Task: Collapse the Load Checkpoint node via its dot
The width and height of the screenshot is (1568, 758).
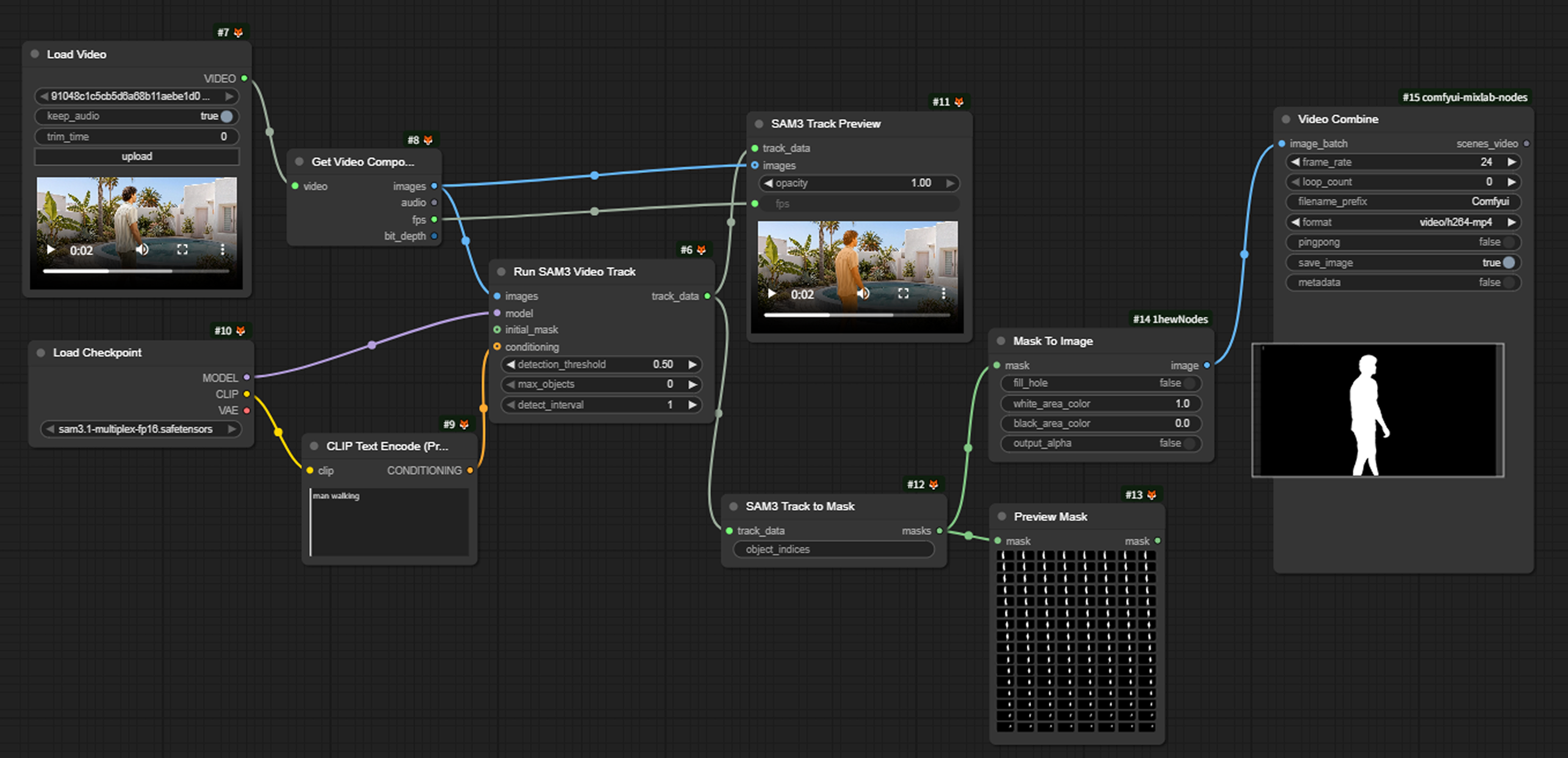Action: pyautogui.click(x=41, y=353)
